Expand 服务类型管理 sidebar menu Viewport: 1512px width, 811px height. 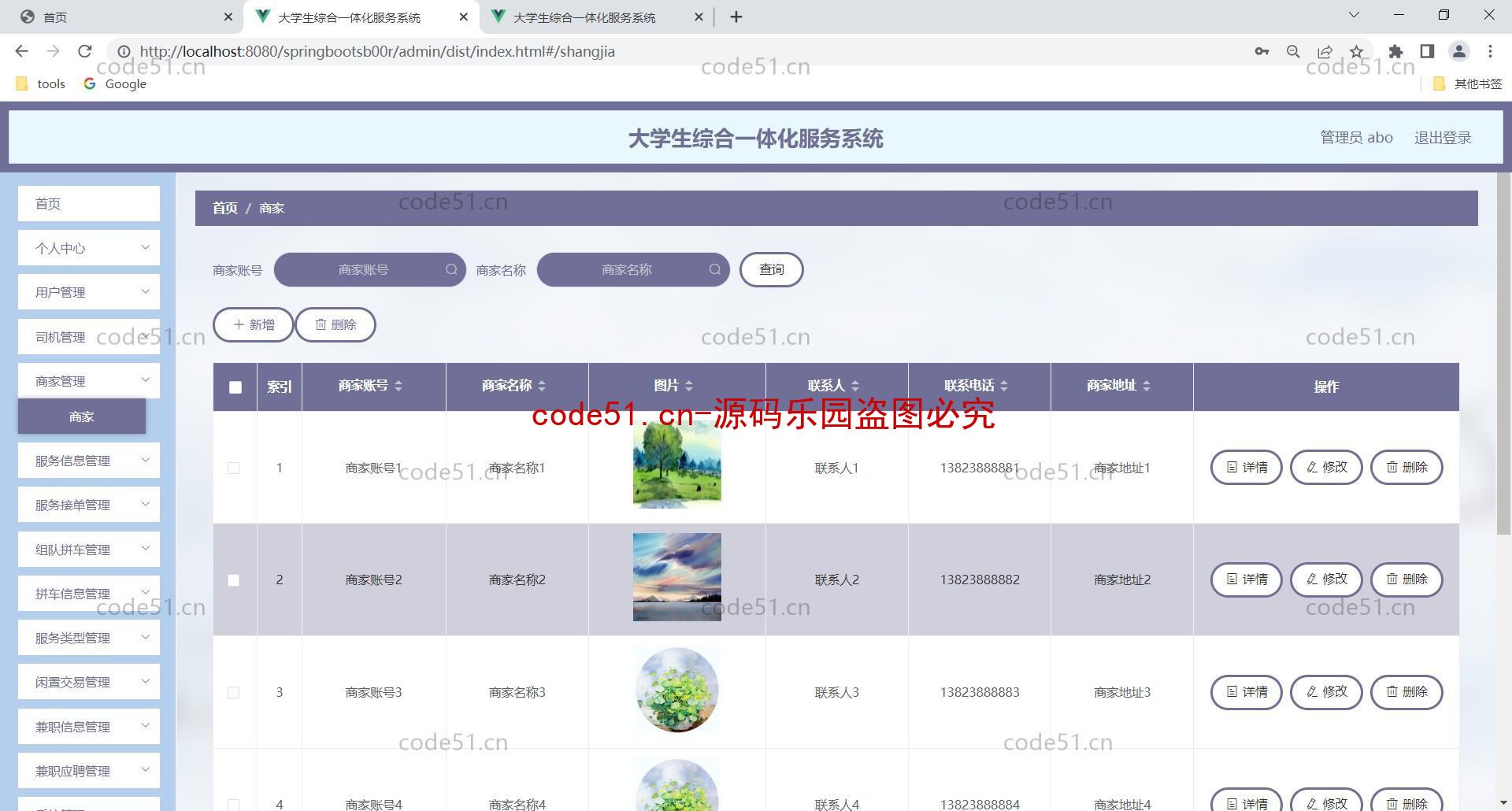(x=89, y=638)
